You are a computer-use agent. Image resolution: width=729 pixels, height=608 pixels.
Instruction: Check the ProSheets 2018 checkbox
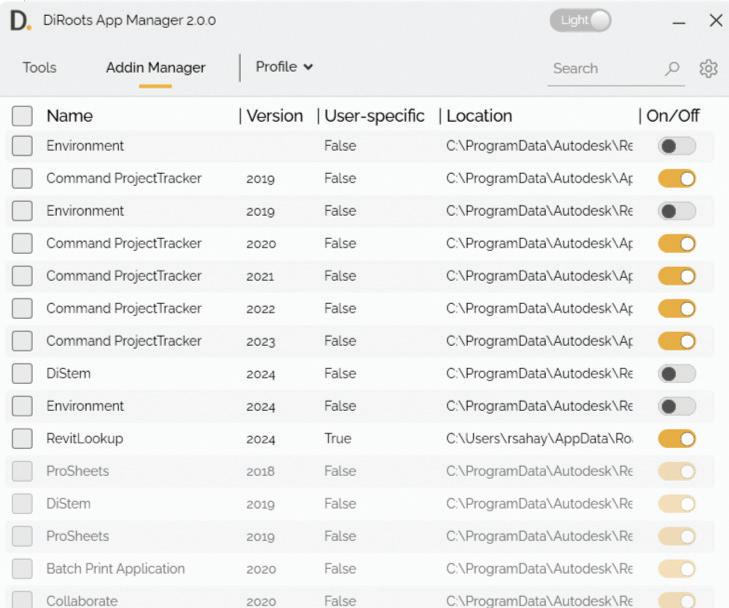click(22, 471)
